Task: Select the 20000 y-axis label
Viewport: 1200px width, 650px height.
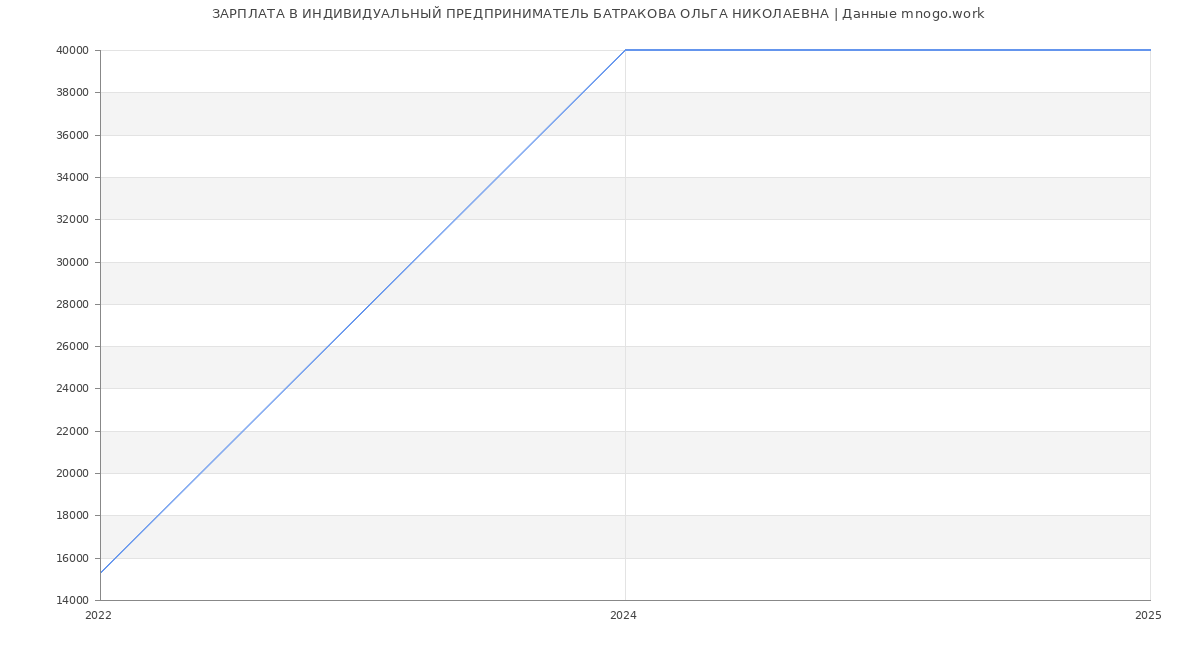Action: (x=72, y=474)
